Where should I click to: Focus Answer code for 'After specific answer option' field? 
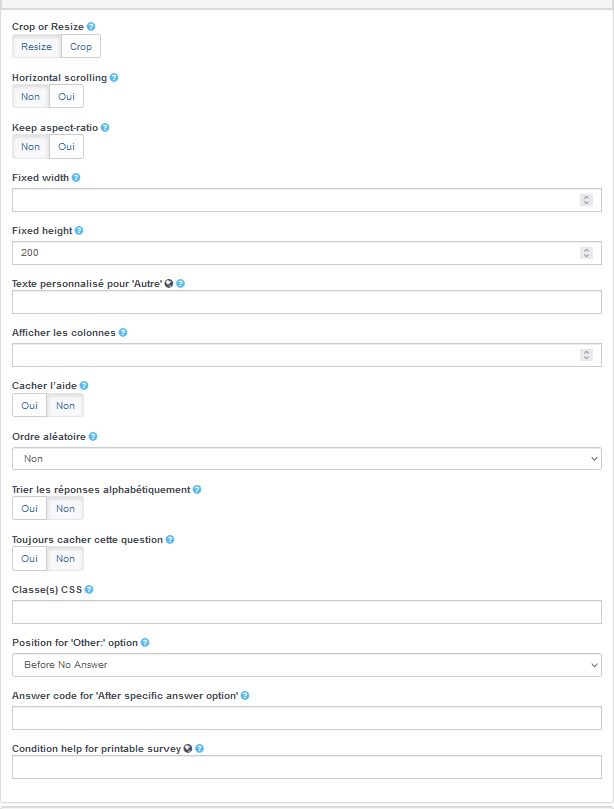click(306, 718)
